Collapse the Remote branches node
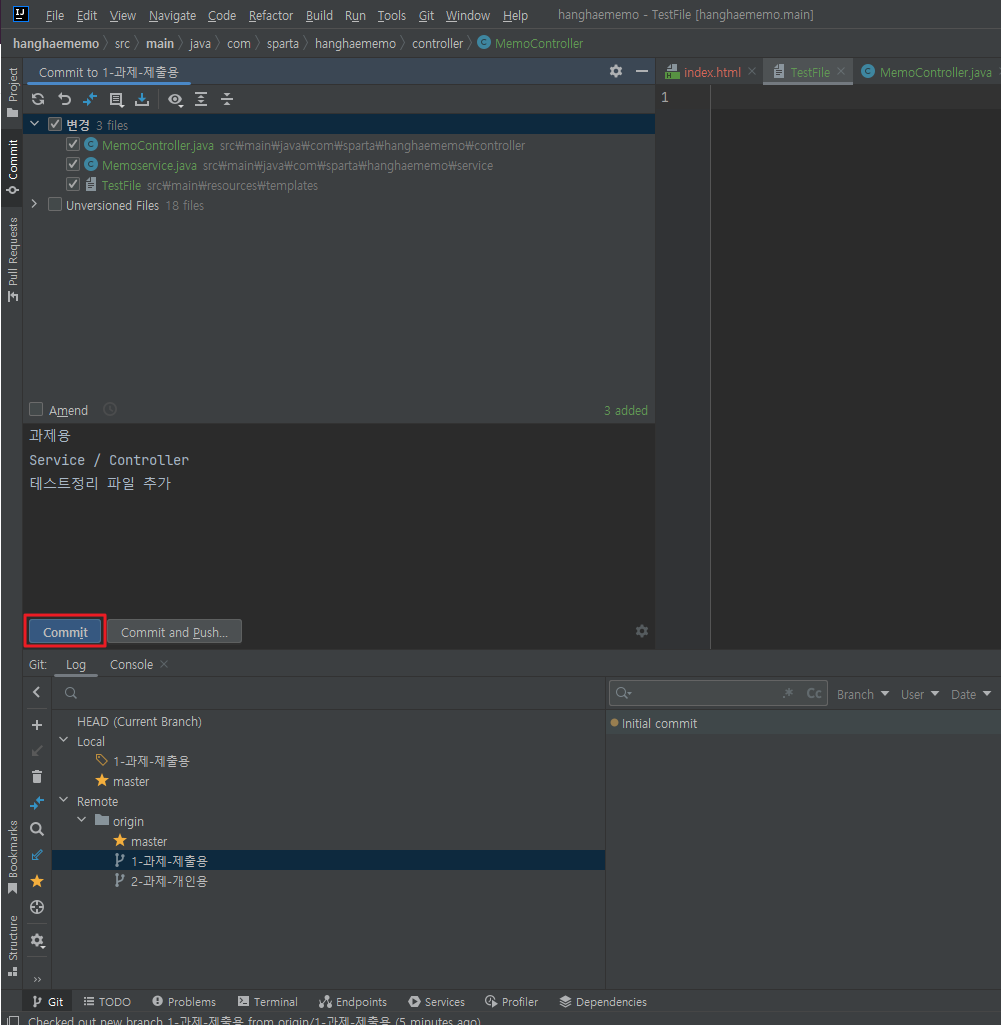Viewport: 1001px width, 1025px height. click(63, 800)
